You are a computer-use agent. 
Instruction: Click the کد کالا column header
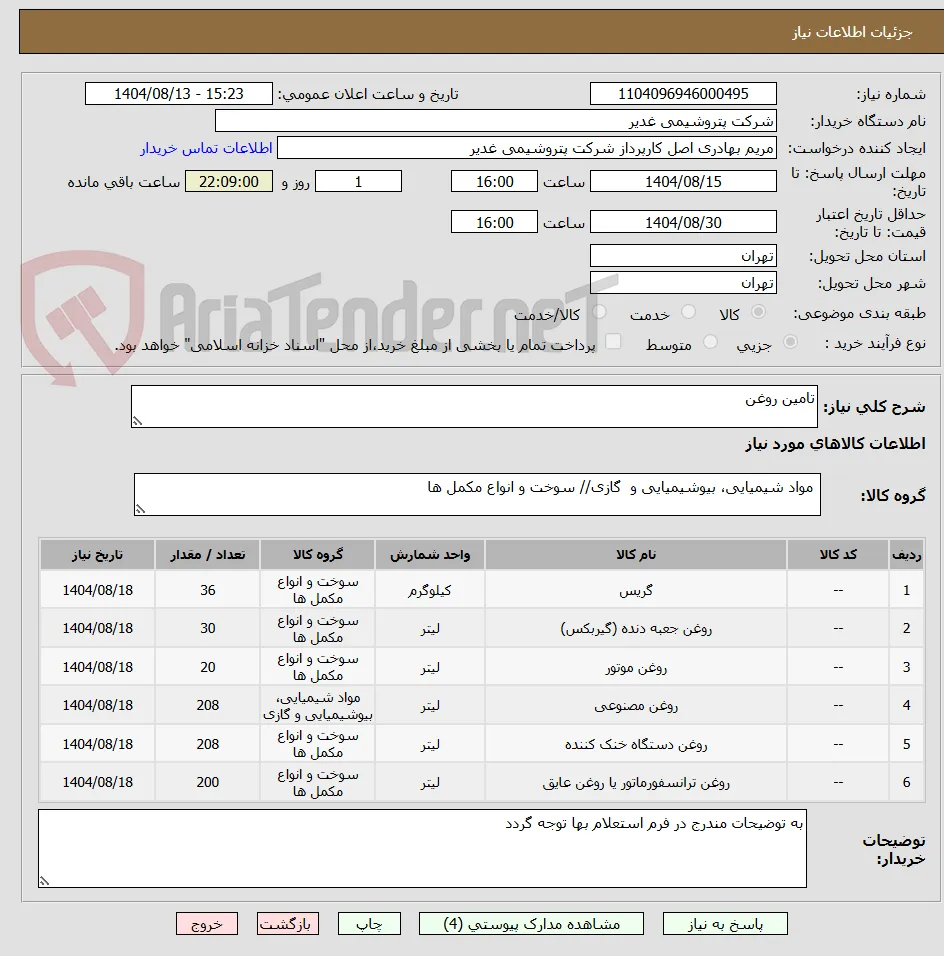[x=838, y=554]
